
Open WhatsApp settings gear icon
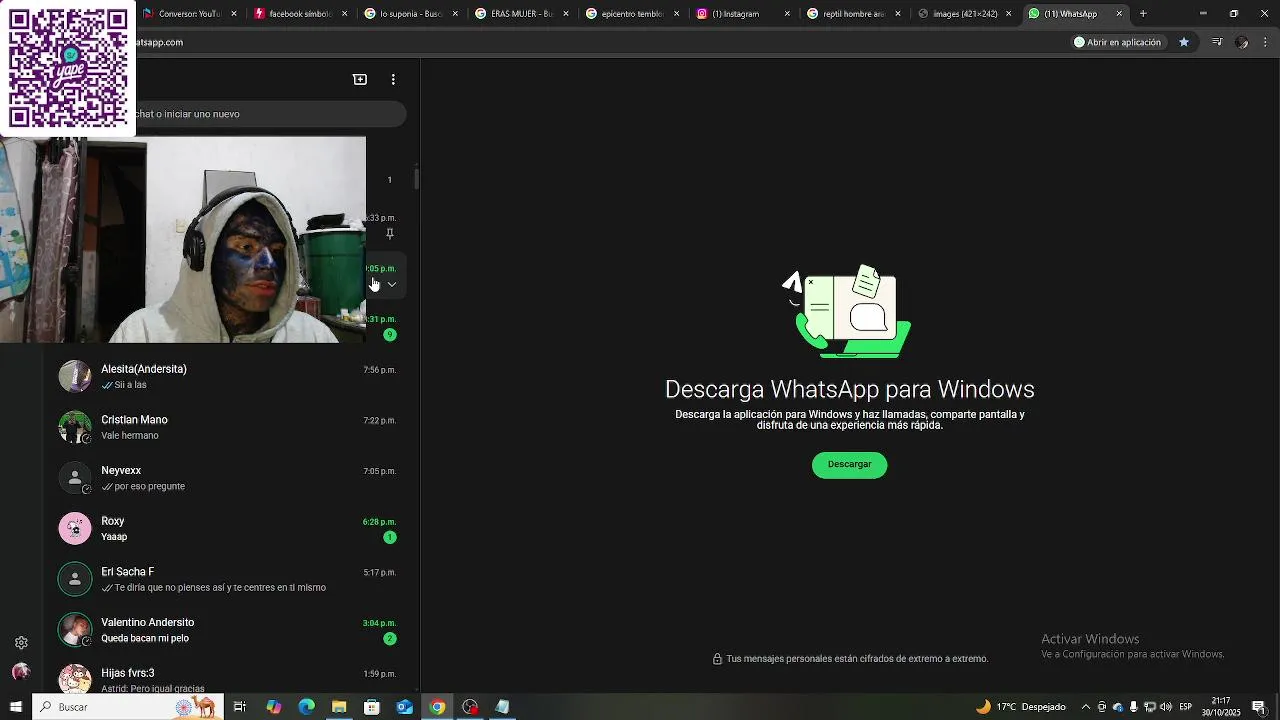21,643
